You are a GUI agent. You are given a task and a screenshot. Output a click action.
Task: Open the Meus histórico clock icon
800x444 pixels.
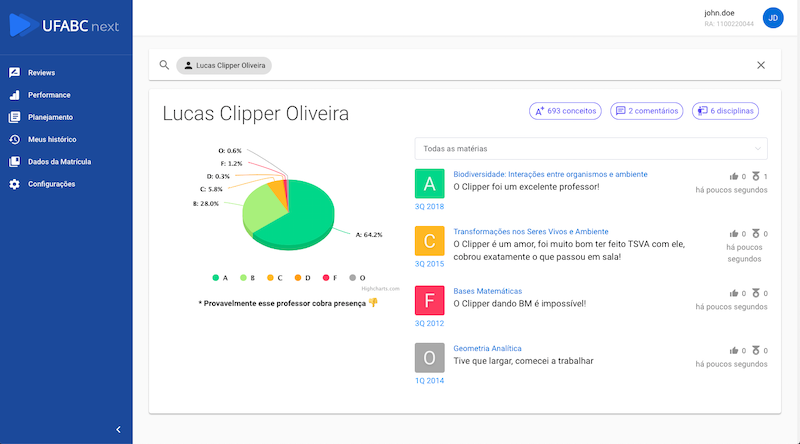14,139
